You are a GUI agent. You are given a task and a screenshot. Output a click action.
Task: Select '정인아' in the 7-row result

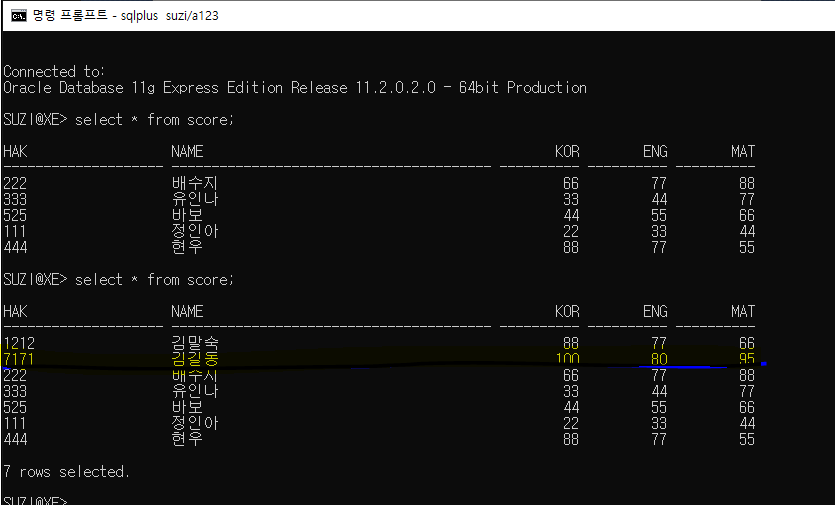(195, 423)
